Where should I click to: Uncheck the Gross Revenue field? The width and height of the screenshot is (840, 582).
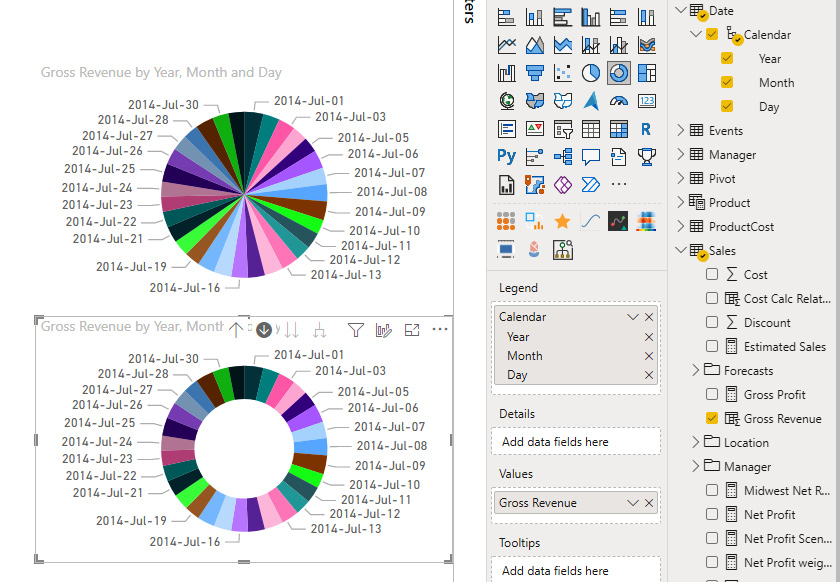click(x=712, y=418)
